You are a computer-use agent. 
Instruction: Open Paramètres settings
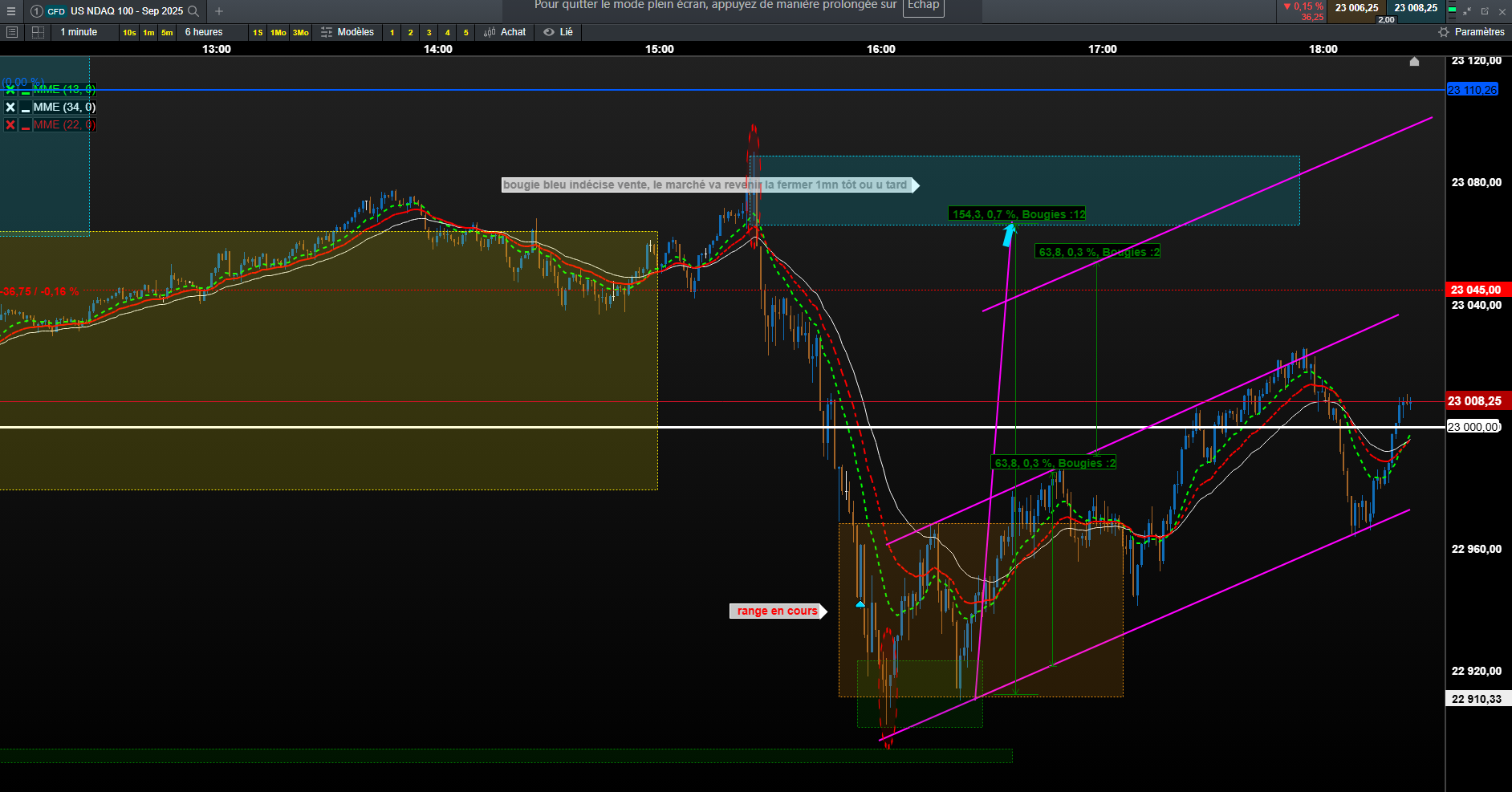[1472, 32]
